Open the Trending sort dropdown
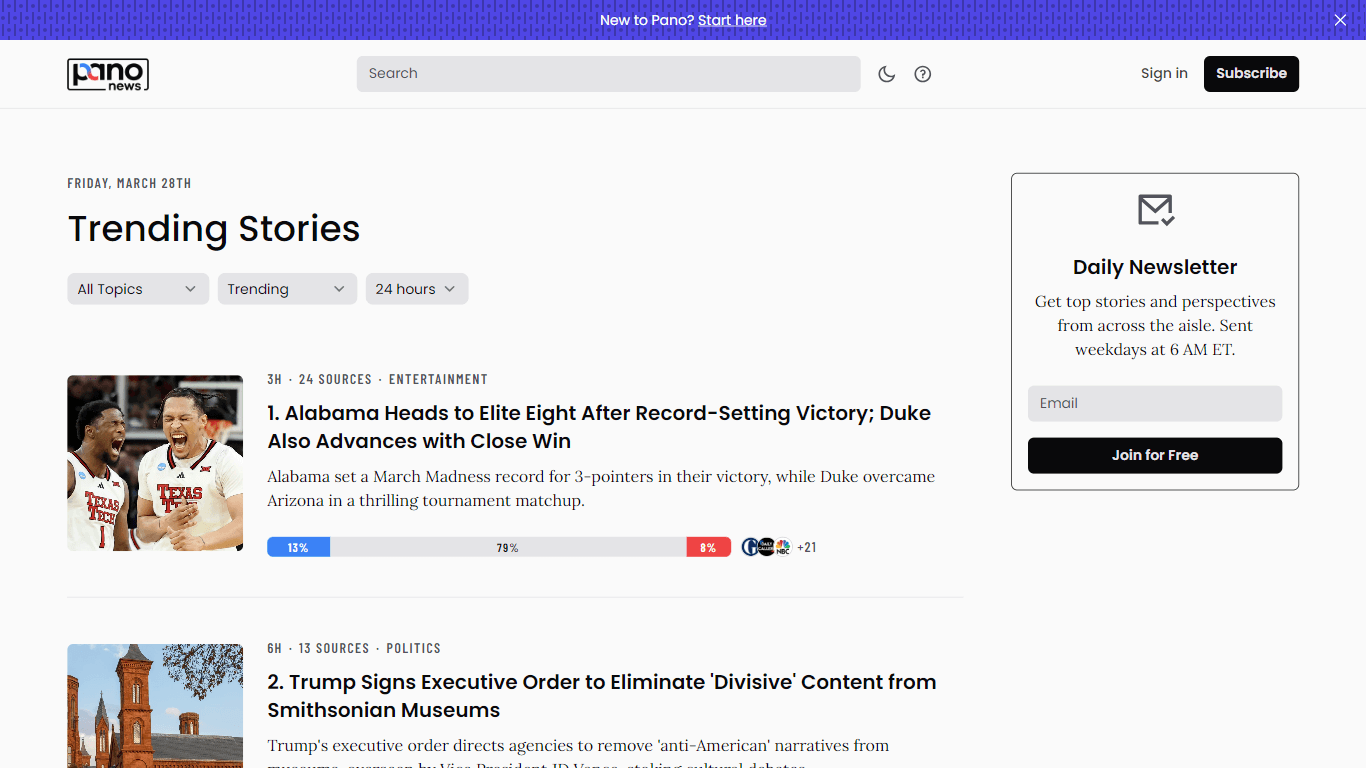 (287, 289)
